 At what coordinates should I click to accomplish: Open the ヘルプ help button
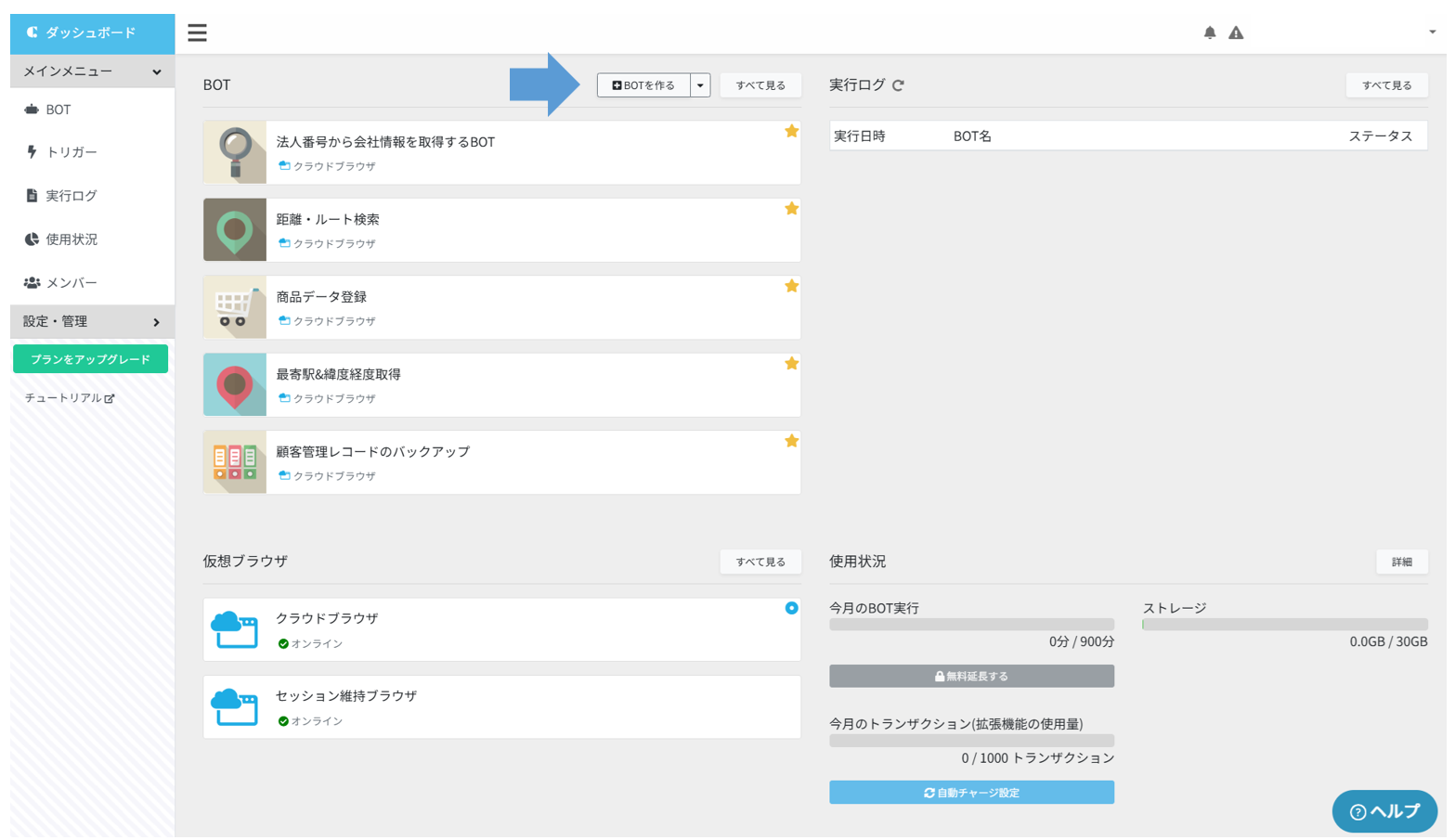1384,811
